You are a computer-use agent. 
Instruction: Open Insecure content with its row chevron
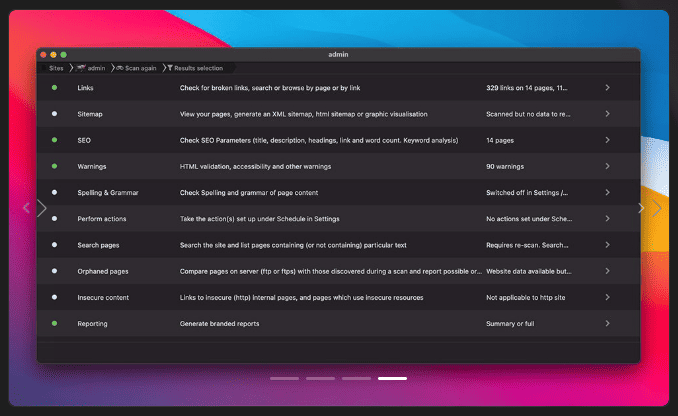click(608, 297)
